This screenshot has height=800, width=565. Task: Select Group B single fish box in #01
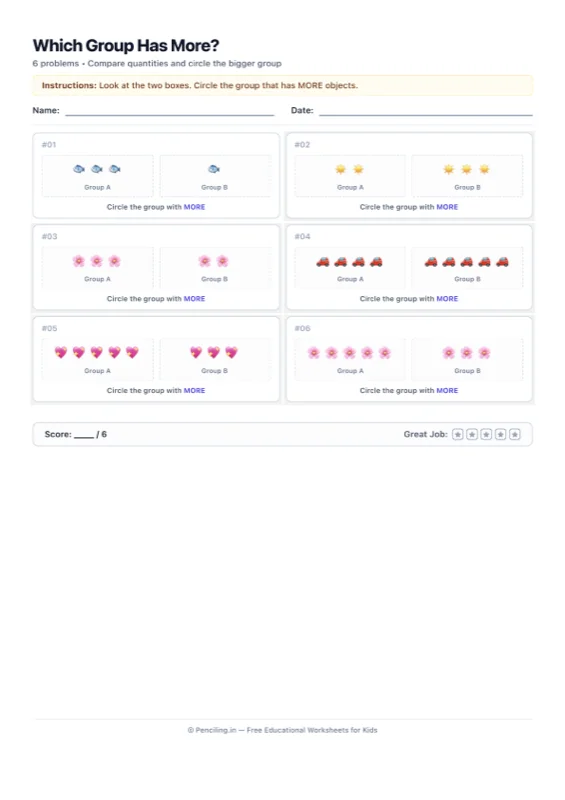(x=215, y=176)
